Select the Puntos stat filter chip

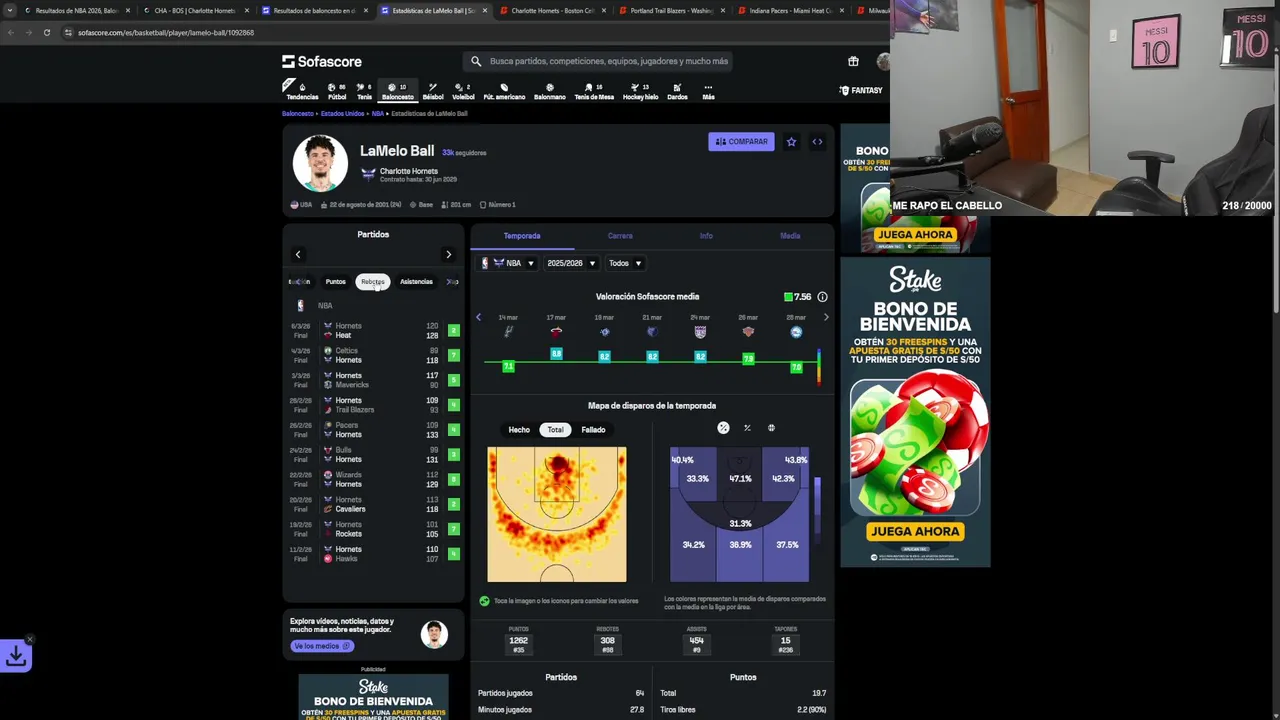click(x=335, y=282)
